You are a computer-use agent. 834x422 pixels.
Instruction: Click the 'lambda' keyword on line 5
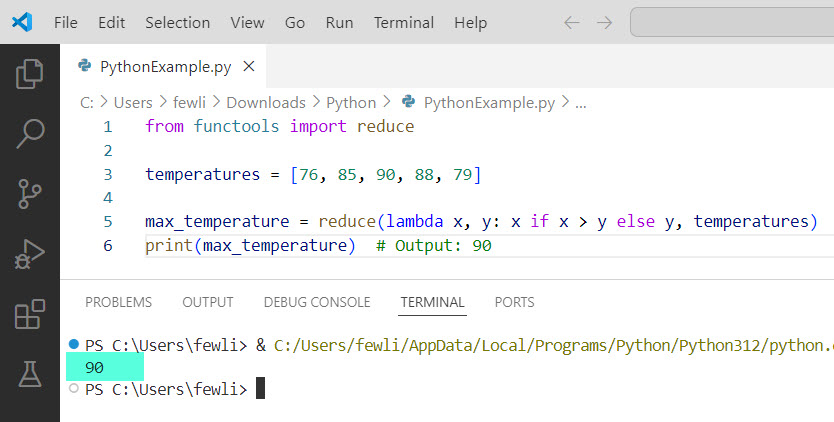pos(414,221)
